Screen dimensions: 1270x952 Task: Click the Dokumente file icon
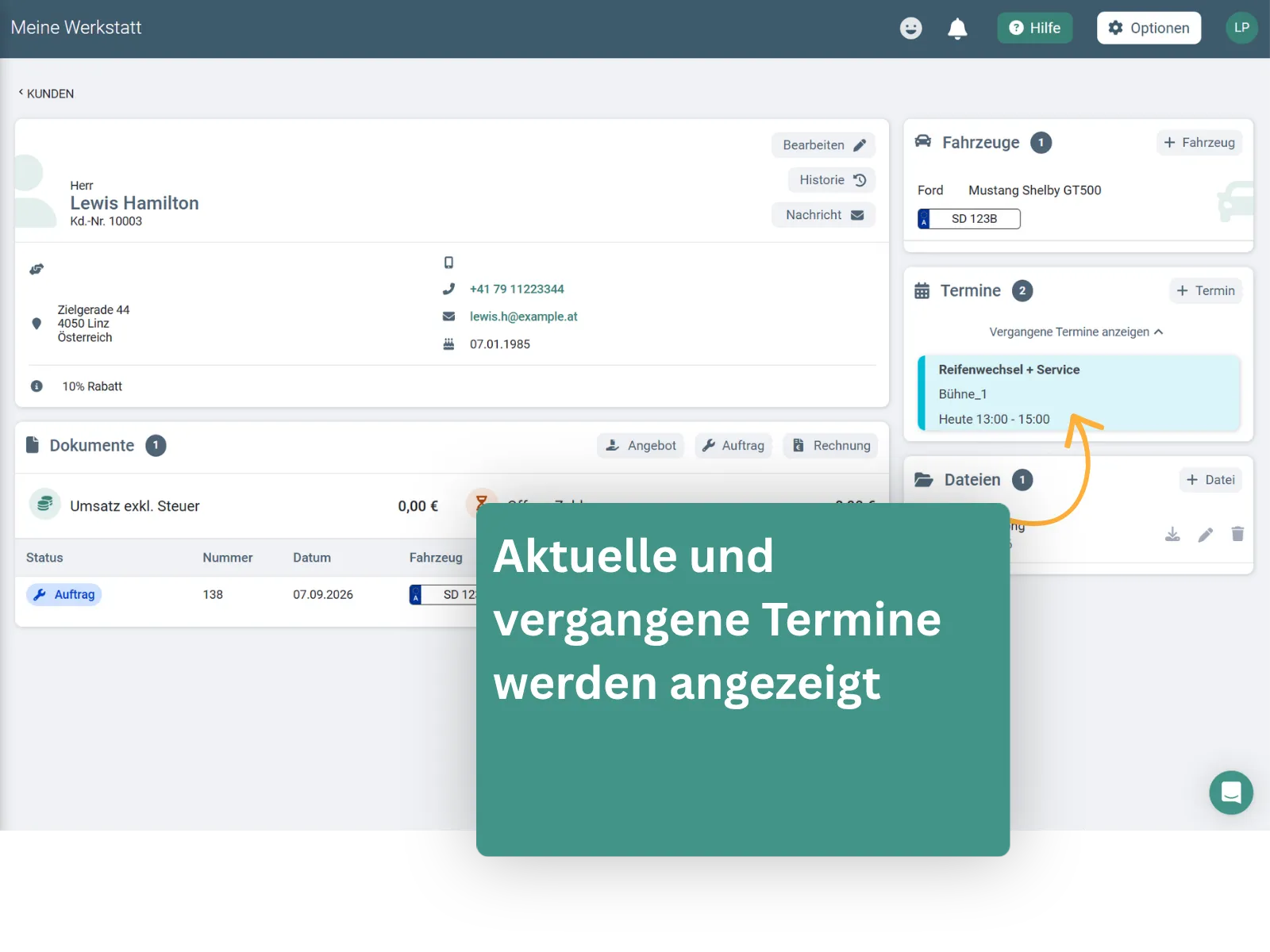tap(33, 445)
